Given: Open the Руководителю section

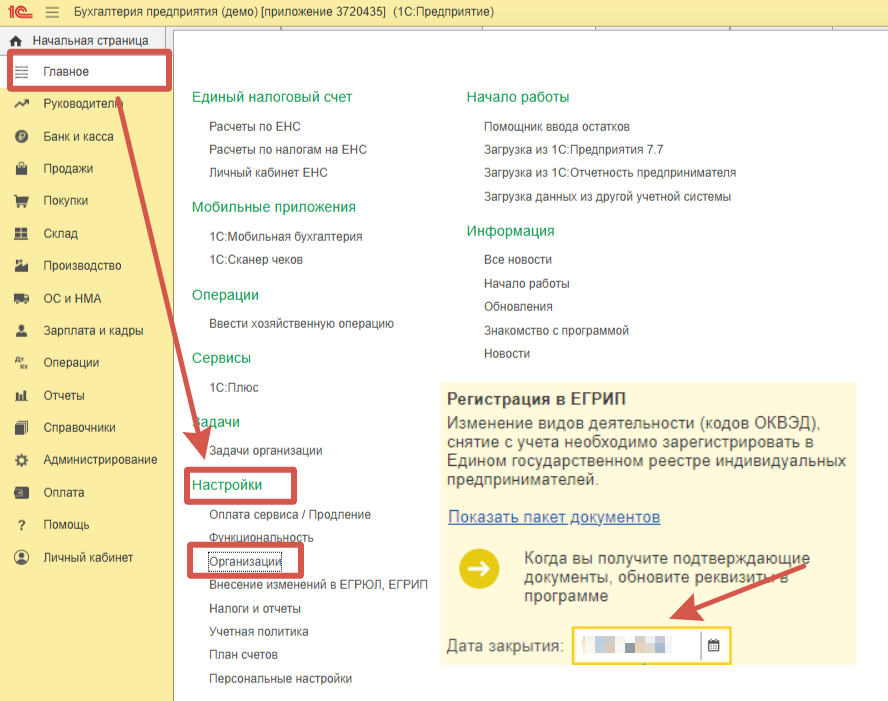Looking at the screenshot, I should point(83,104).
